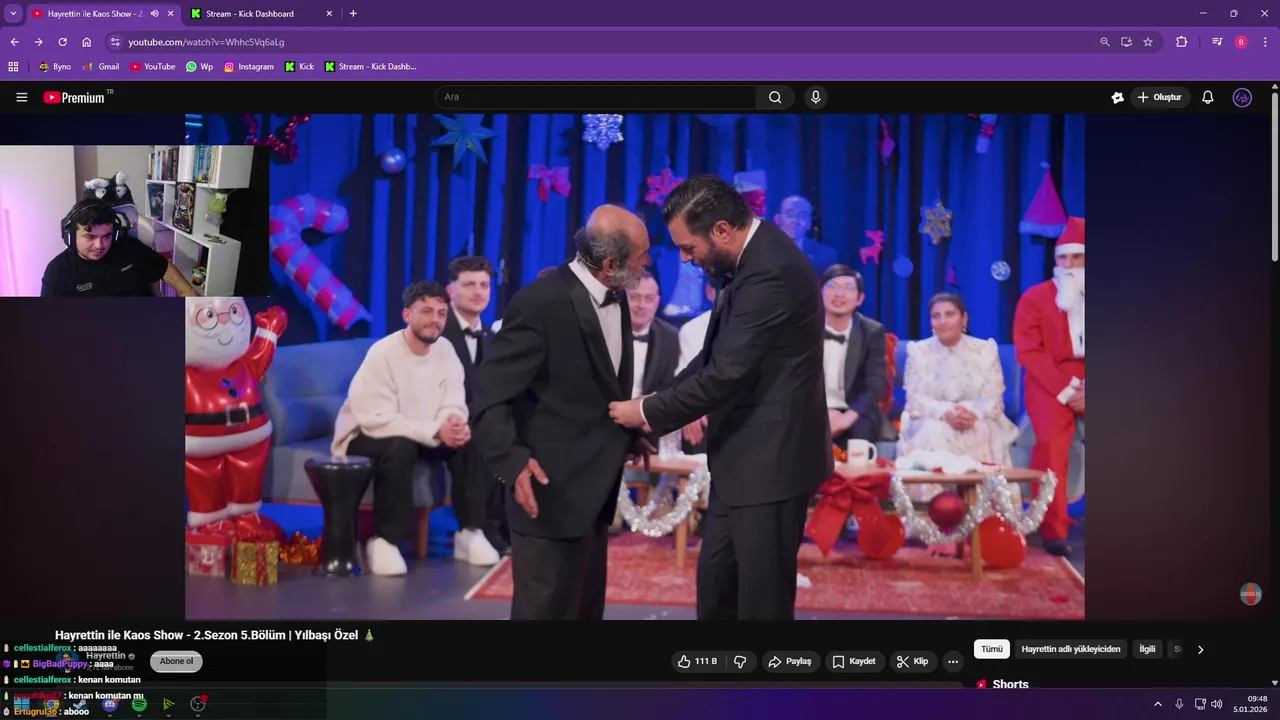Click the install/cast icon in address bar

(x=1126, y=42)
